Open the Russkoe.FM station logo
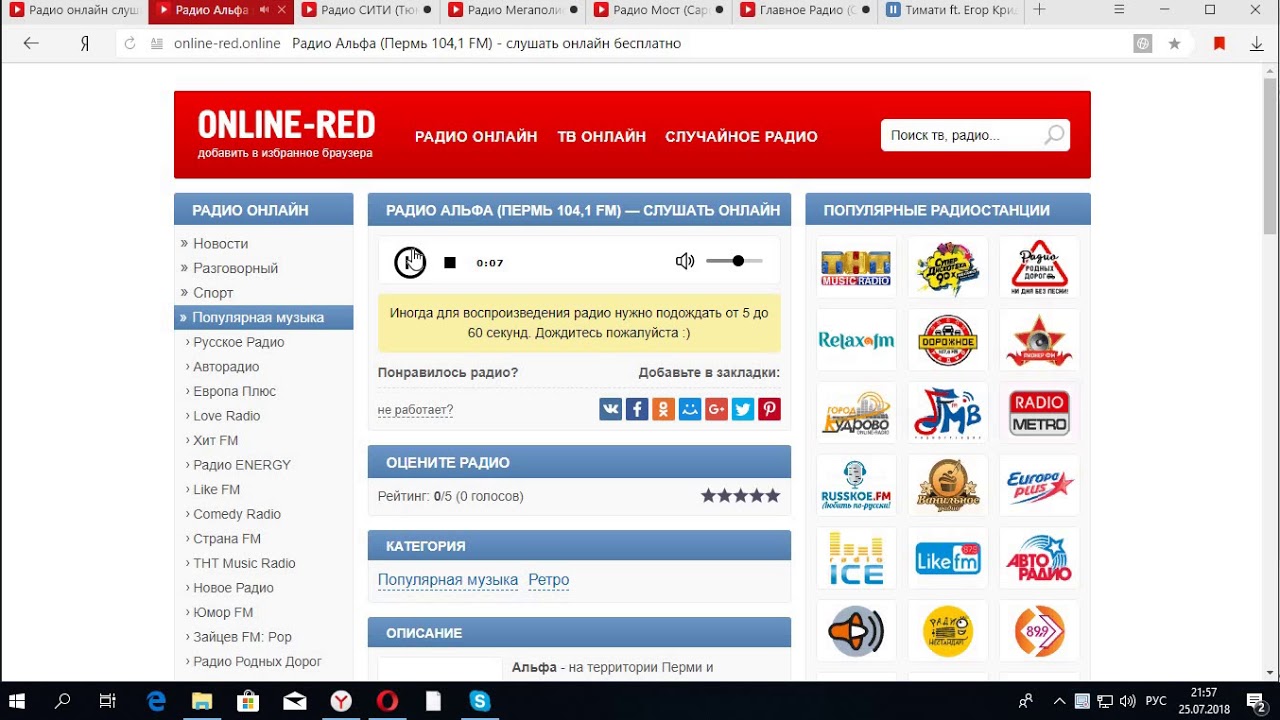 point(856,486)
